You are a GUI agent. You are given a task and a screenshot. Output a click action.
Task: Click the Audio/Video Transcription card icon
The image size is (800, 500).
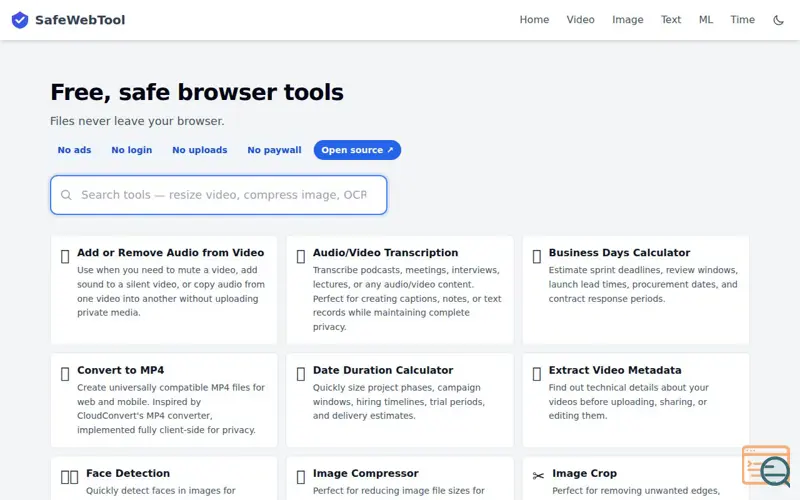(x=301, y=256)
